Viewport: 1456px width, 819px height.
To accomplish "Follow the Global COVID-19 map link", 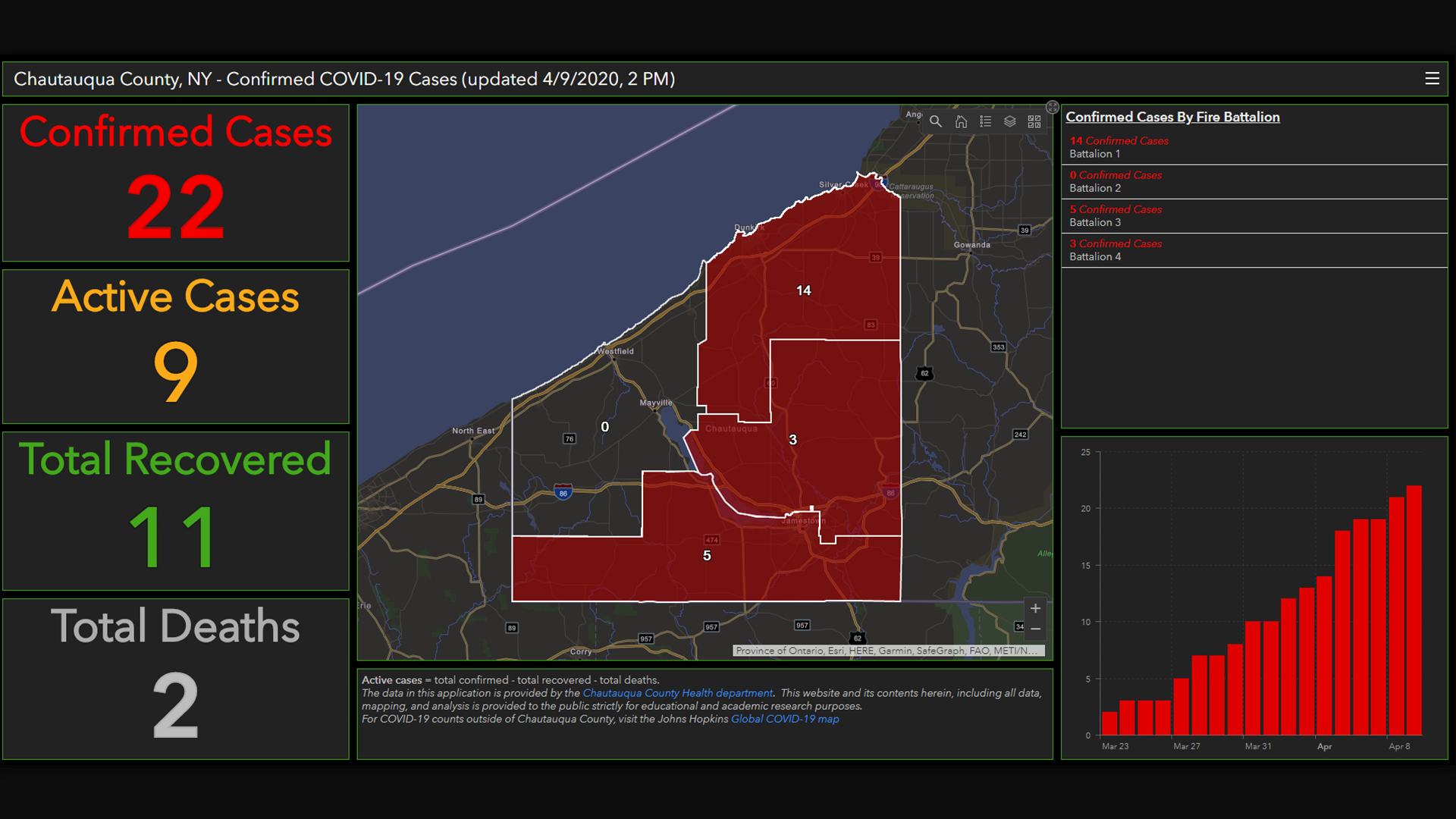I will (784, 719).
